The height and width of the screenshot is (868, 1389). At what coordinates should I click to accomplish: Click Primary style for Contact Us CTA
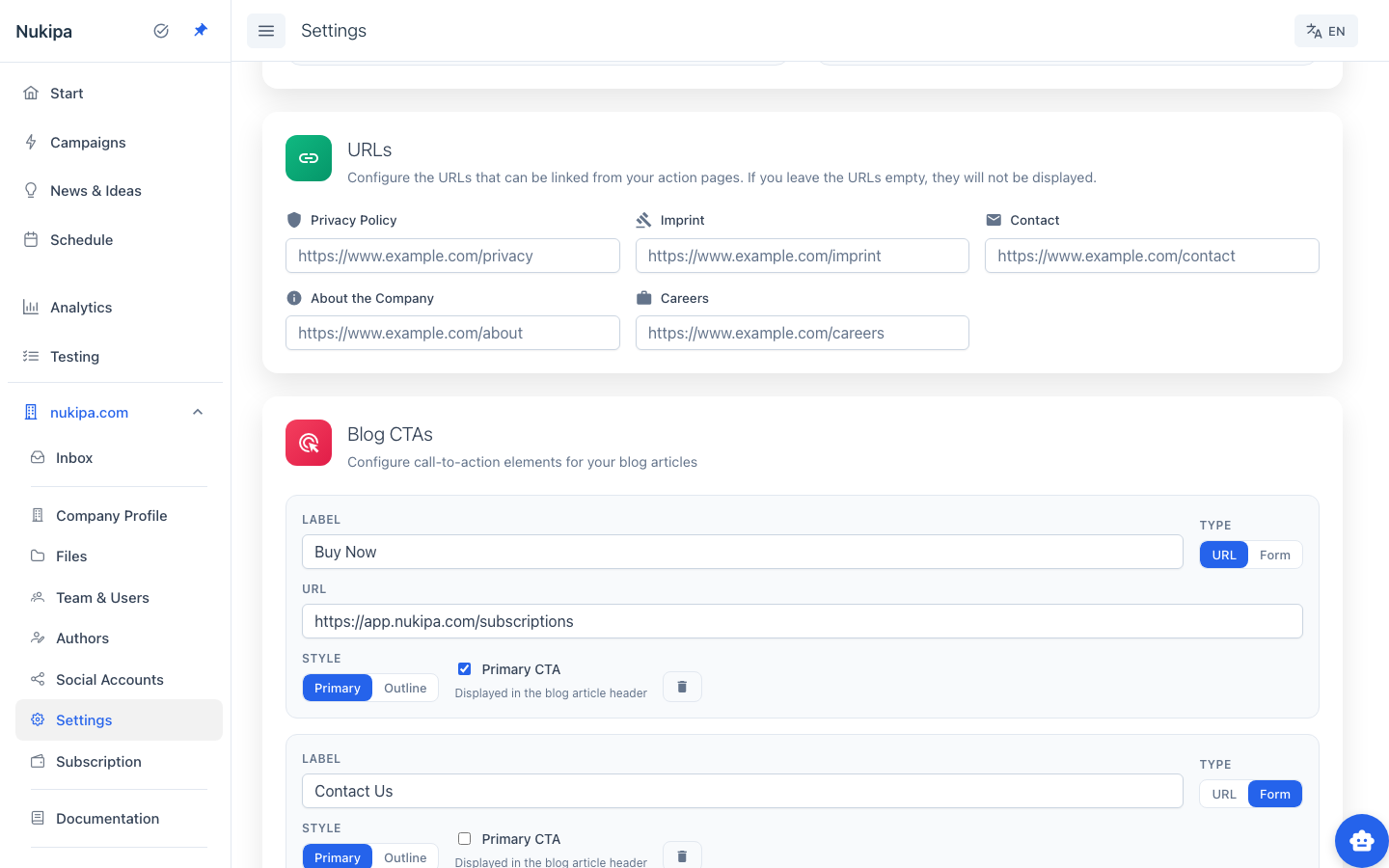point(337,857)
